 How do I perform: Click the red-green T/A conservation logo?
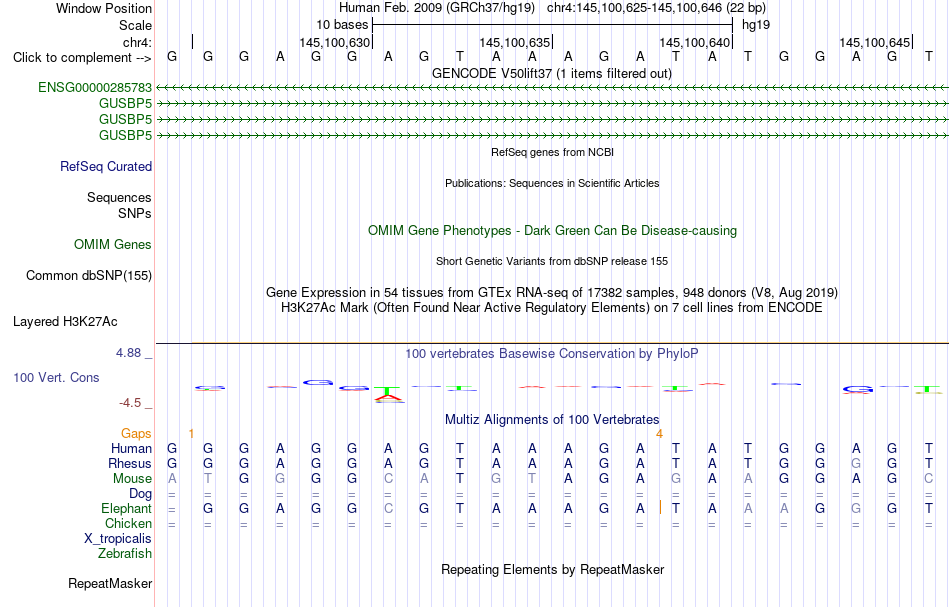tap(388, 394)
